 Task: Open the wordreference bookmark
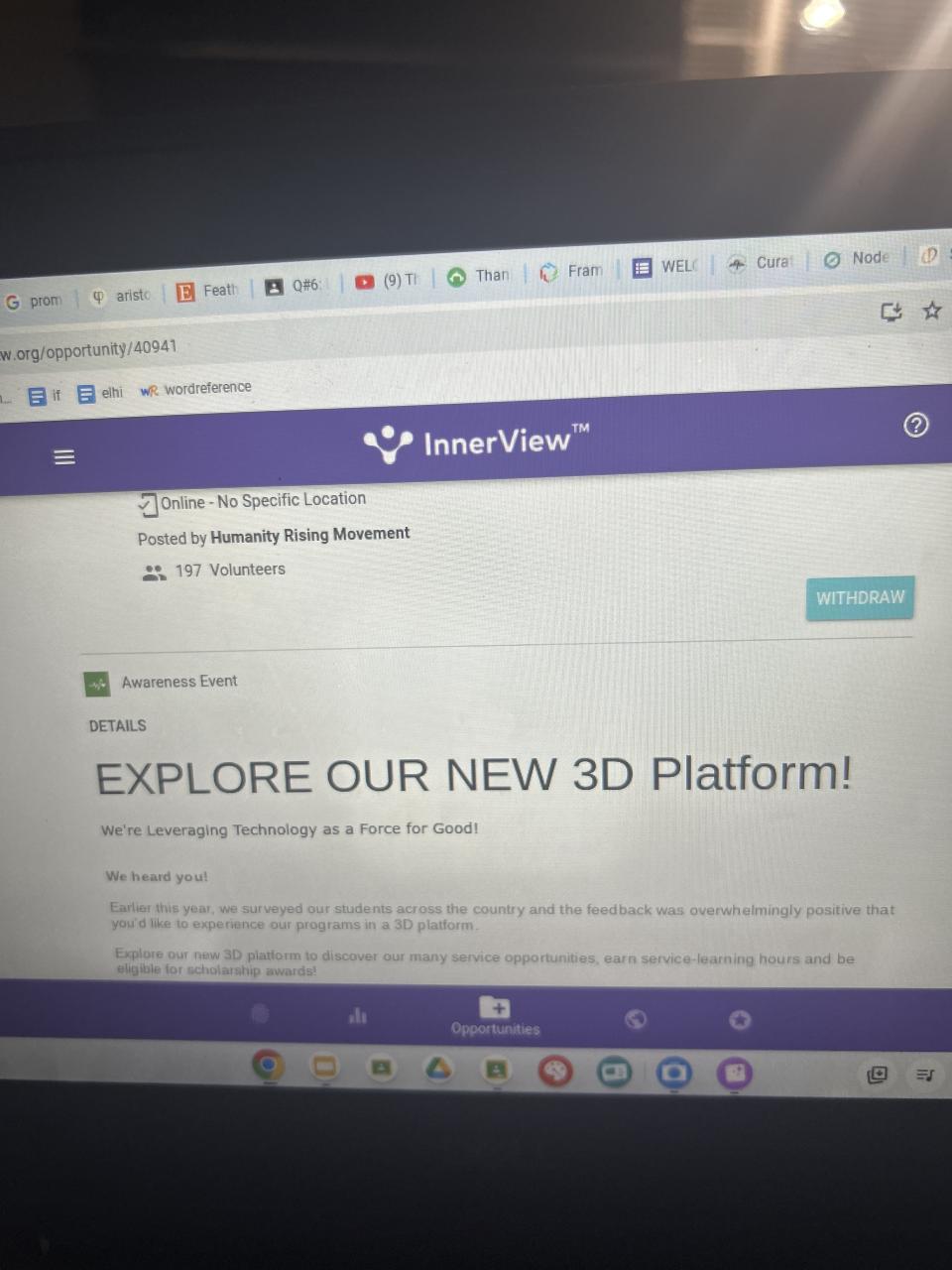click(195, 389)
